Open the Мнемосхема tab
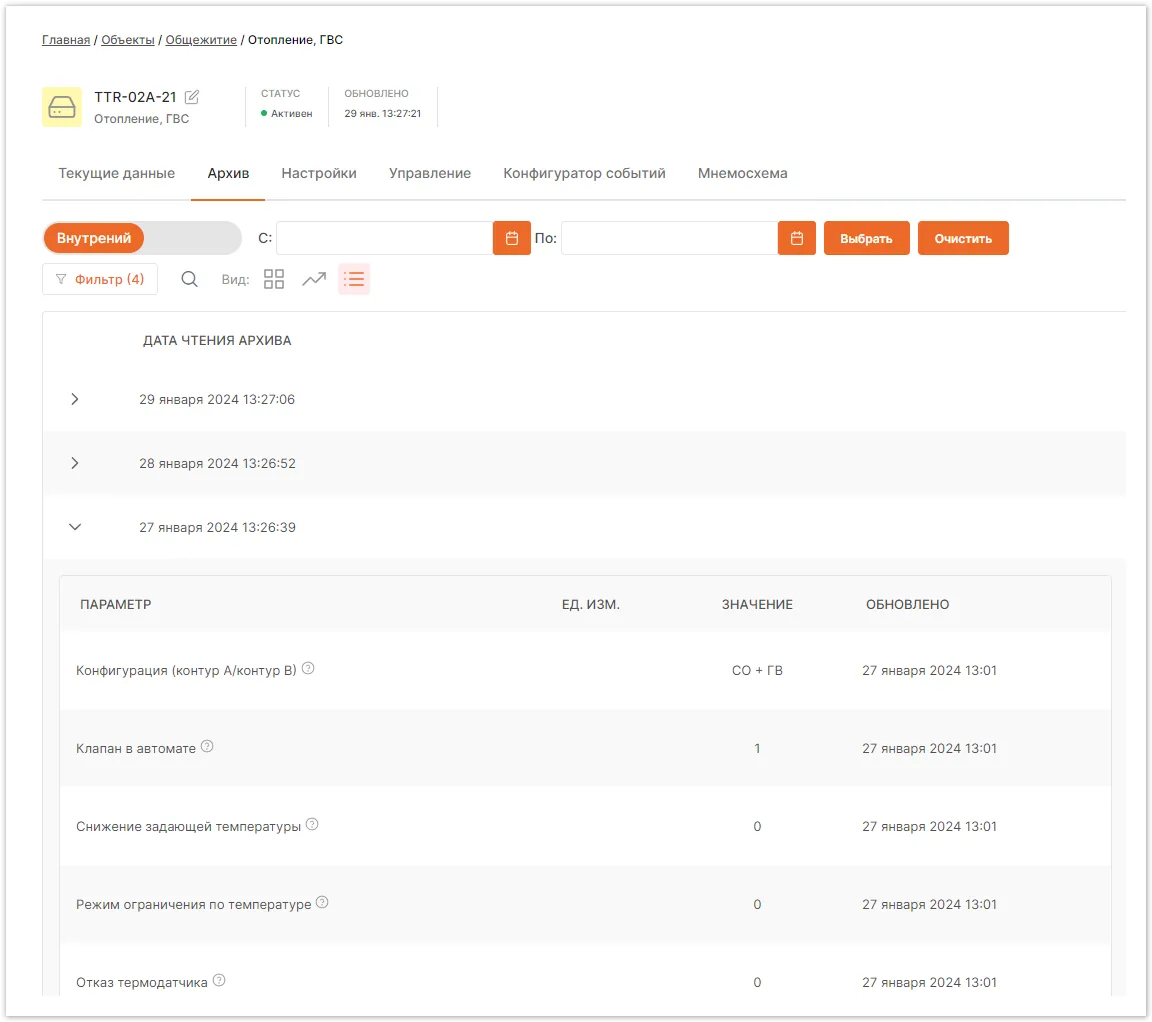The height and width of the screenshot is (1022, 1152). coord(743,173)
